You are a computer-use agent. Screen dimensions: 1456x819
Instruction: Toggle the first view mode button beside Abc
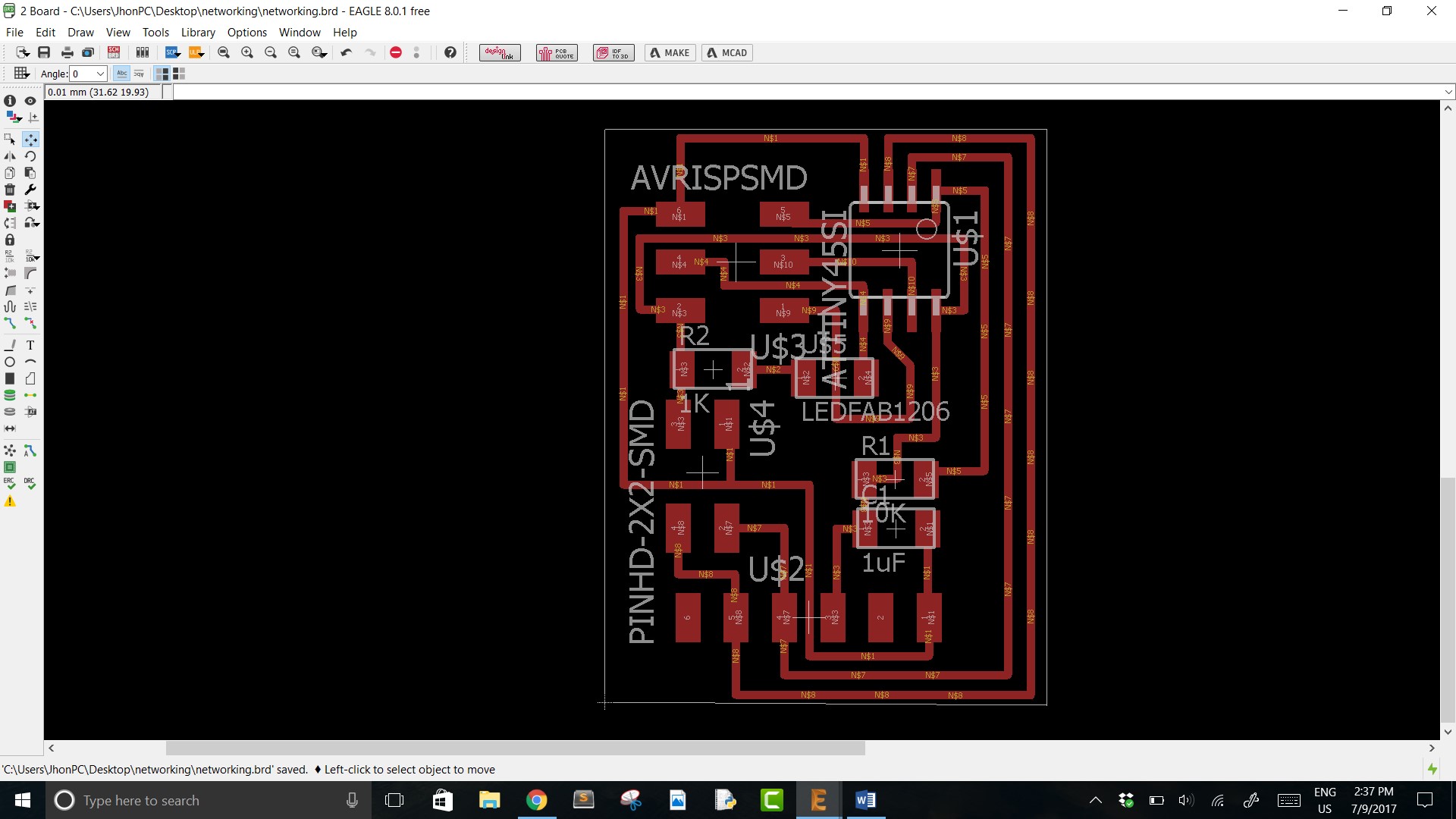[162, 74]
